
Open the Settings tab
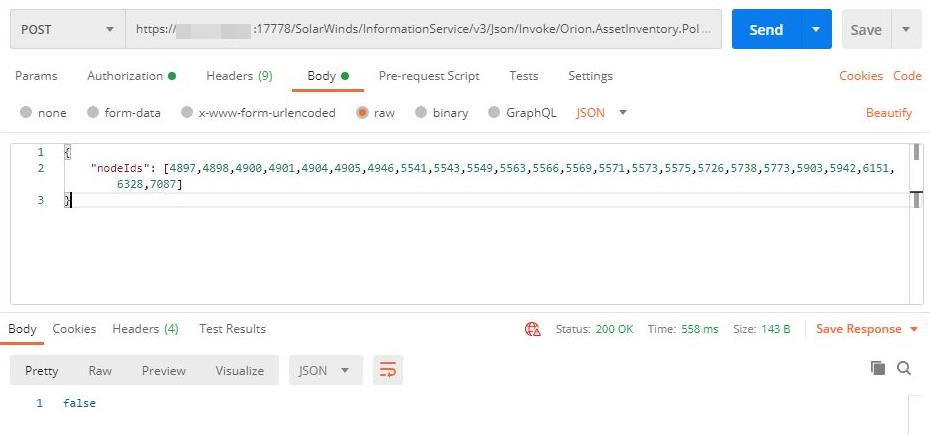pyautogui.click(x=590, y=76)
